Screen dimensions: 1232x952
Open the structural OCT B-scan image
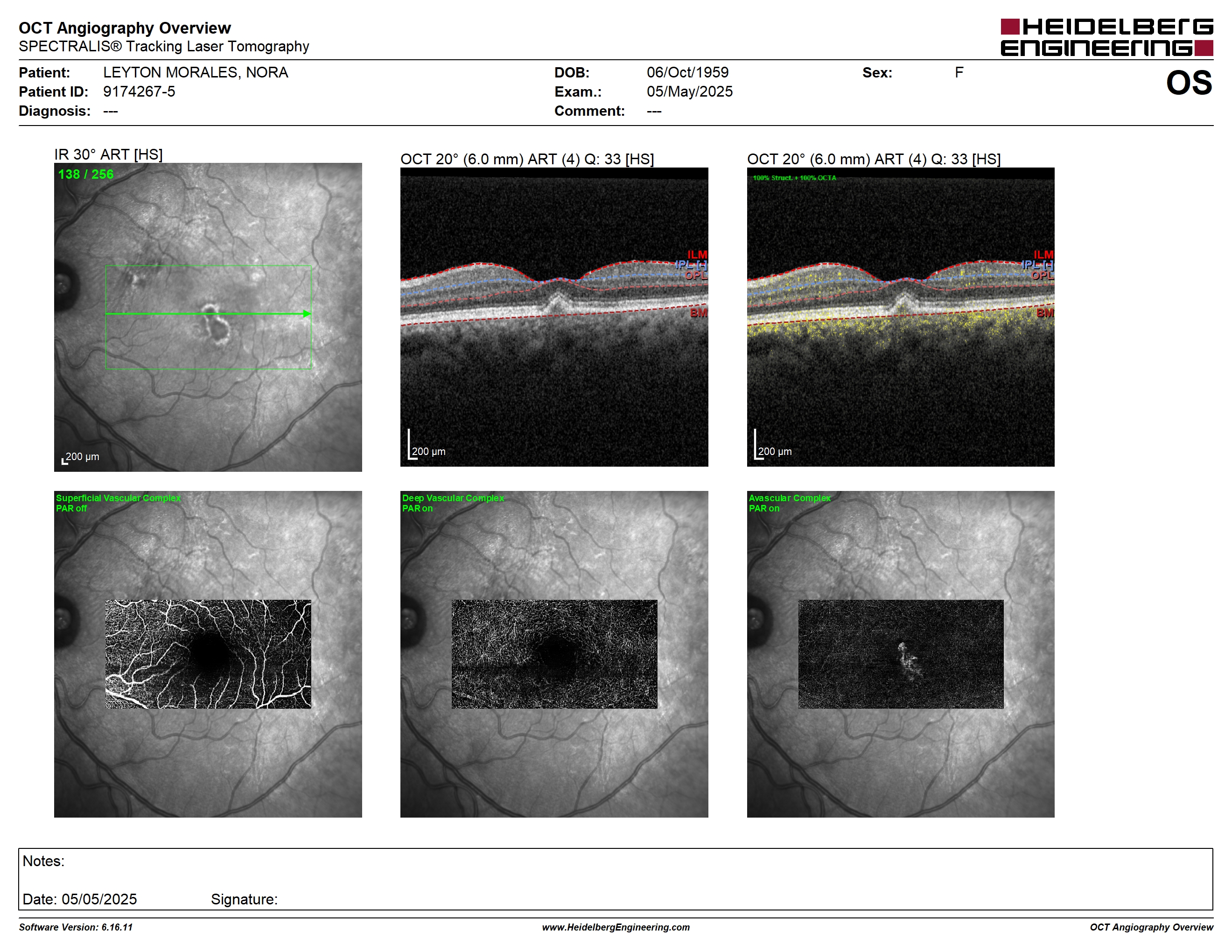(554, 317)
